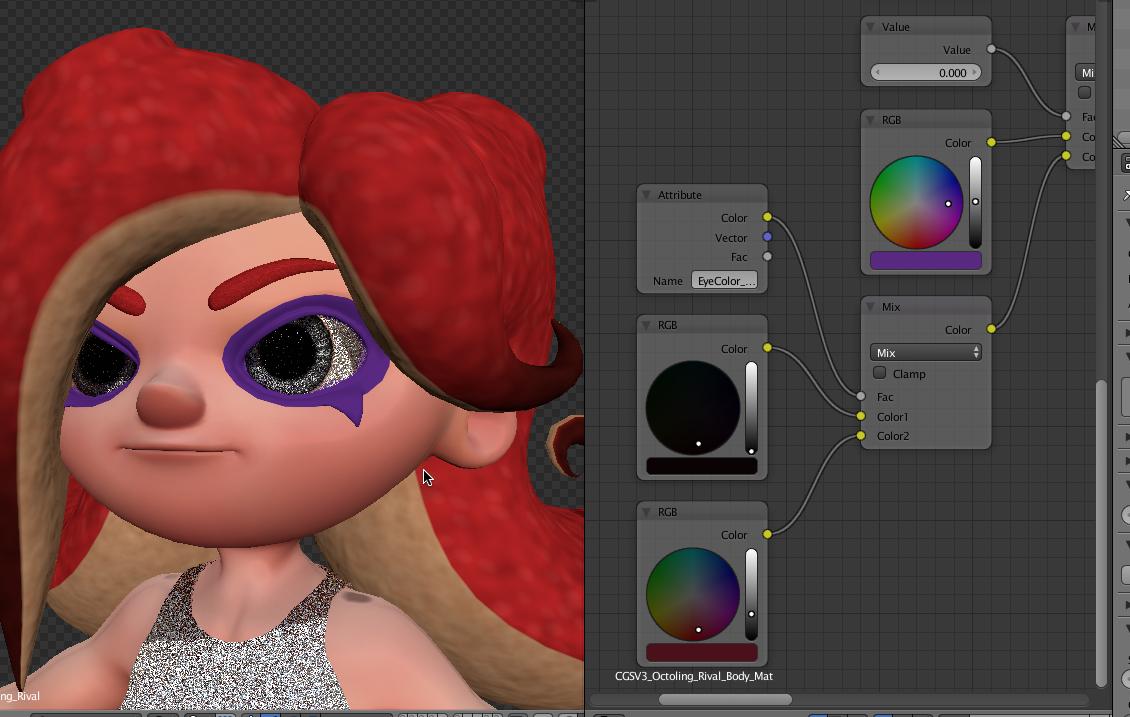Image resolution: width=1130 pixels, height=717 pixels.
Task: Edit the Attribute Name field EyeColor_
Action: click(724, 280)
